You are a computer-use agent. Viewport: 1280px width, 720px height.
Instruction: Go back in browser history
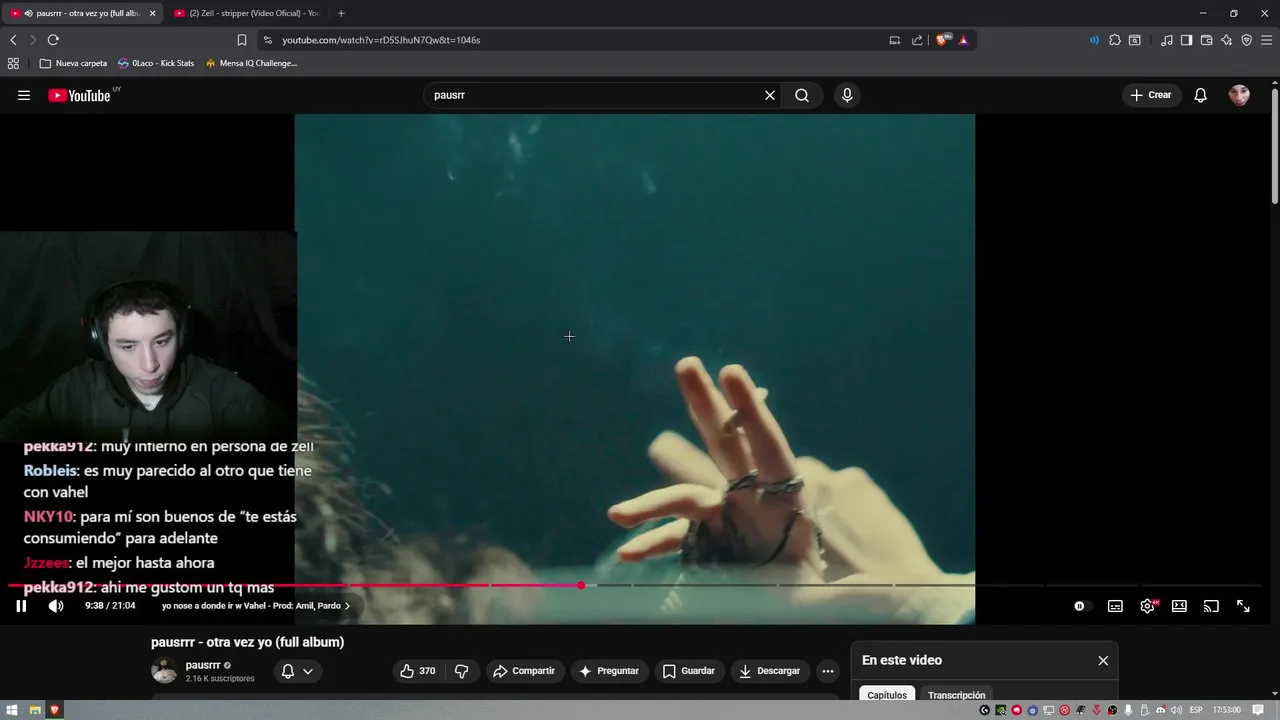coord(13,40)
